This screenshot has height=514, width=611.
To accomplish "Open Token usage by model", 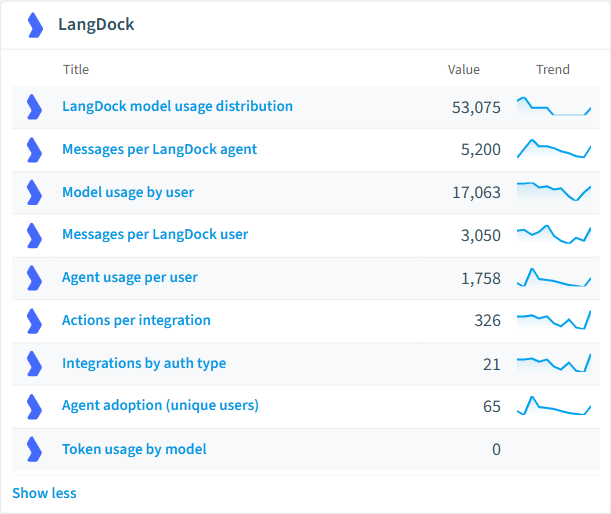I will tap(134, 449).
